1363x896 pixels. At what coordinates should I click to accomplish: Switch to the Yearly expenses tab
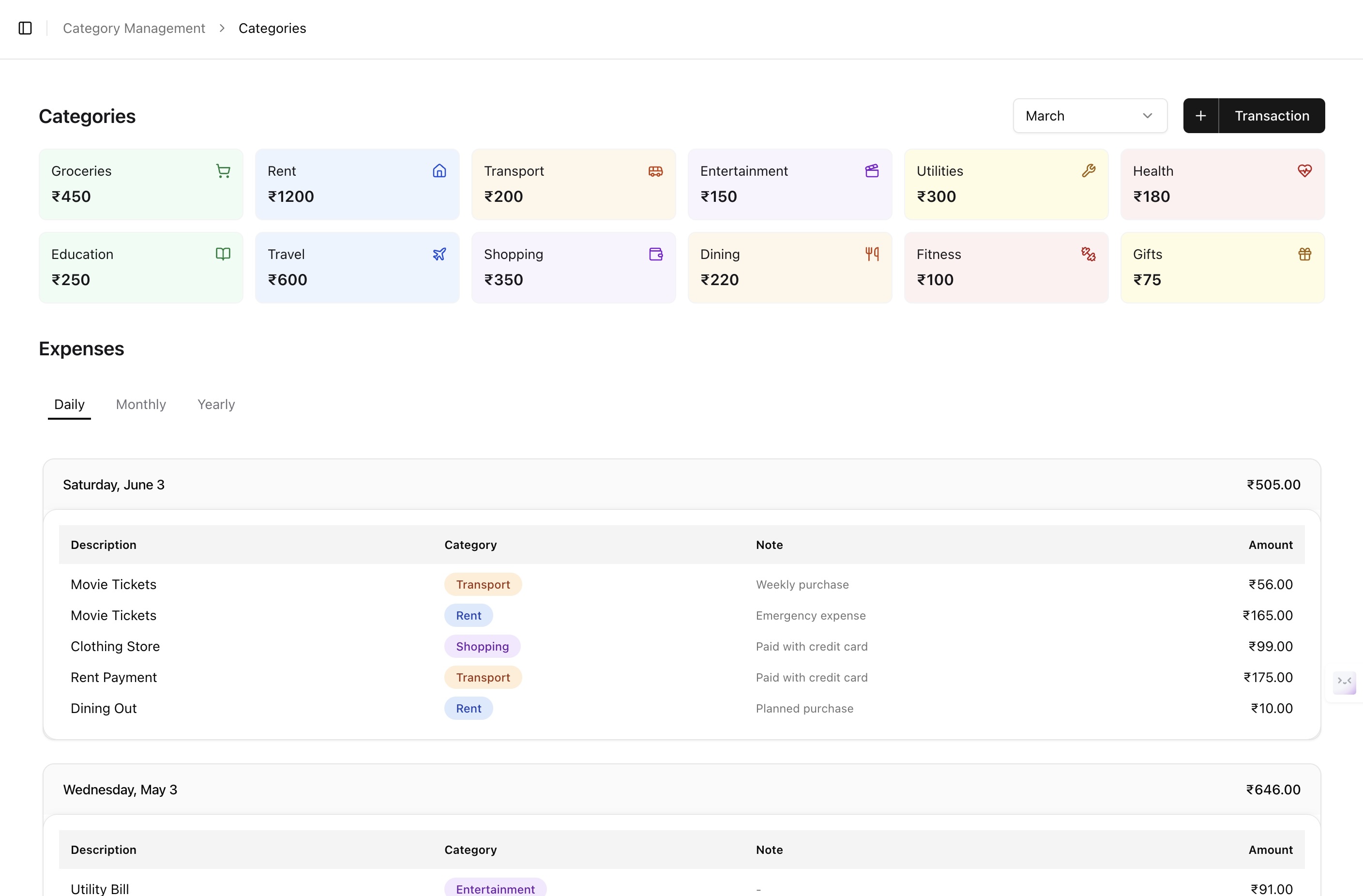(x=216, y=404)
